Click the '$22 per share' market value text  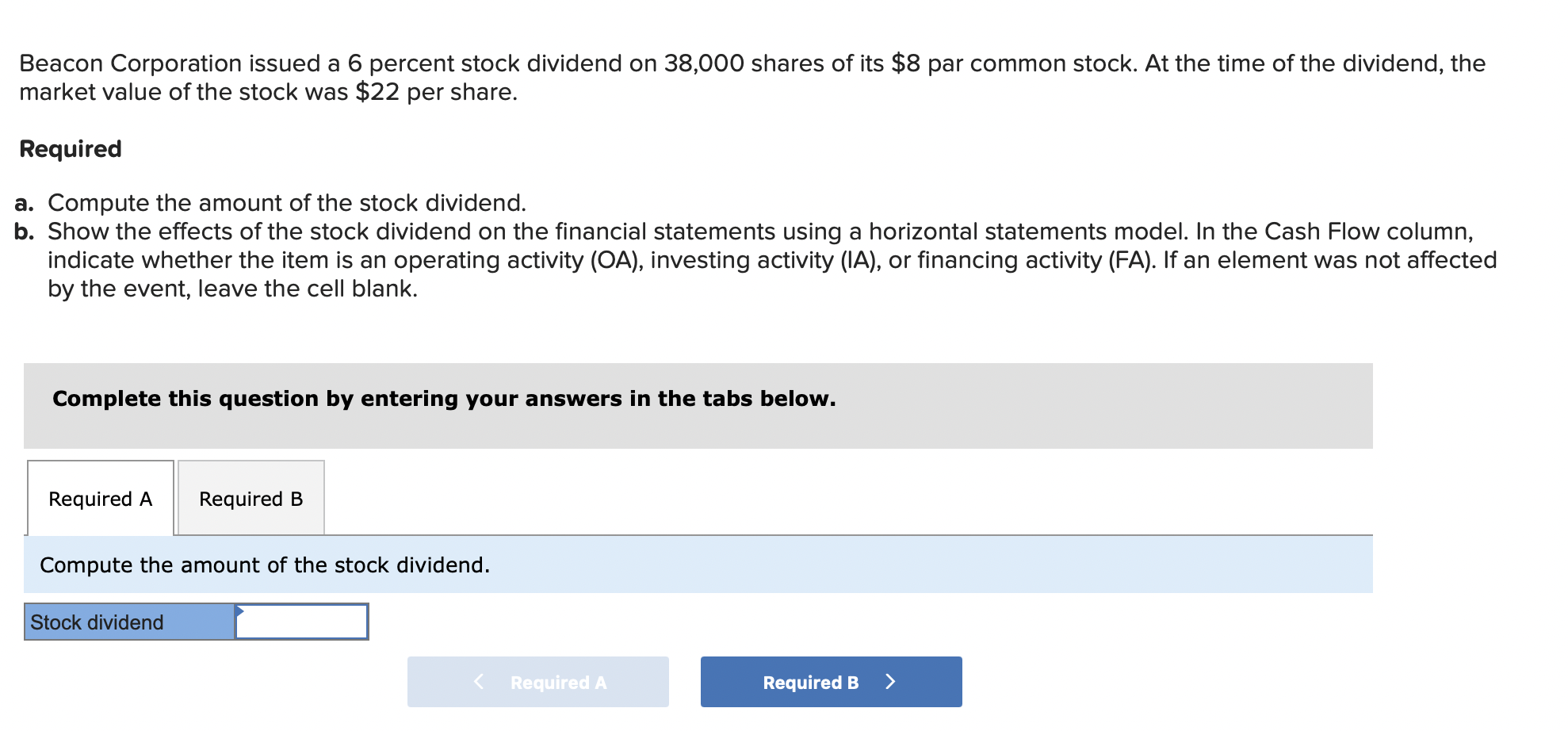coord(436,93)
